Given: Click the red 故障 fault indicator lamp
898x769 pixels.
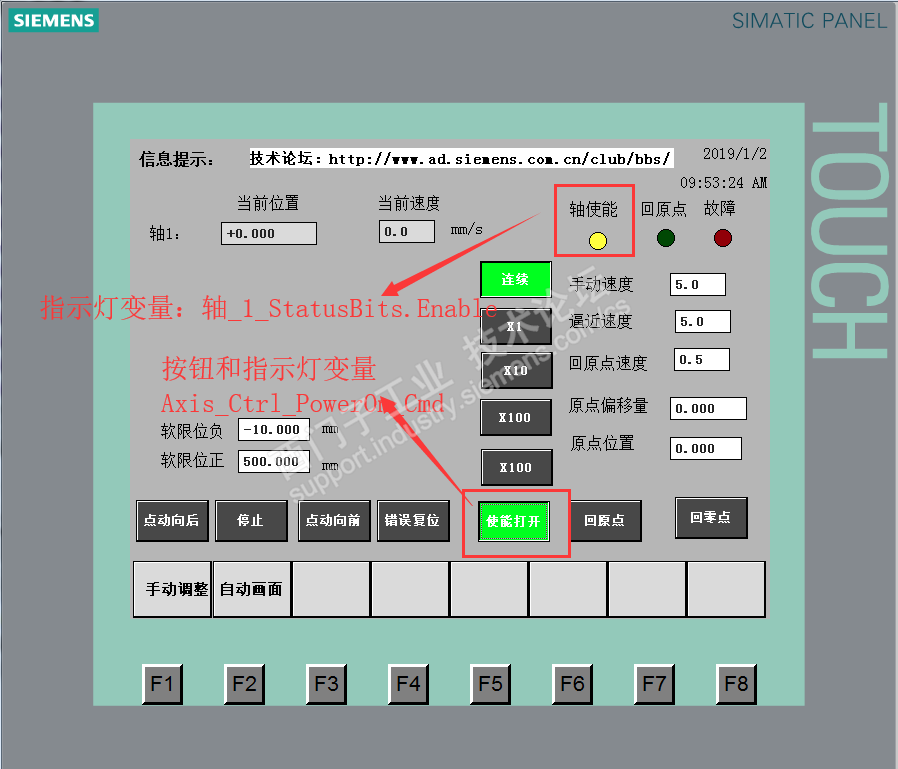Looking at the screenshot, I should pos(723,238).
